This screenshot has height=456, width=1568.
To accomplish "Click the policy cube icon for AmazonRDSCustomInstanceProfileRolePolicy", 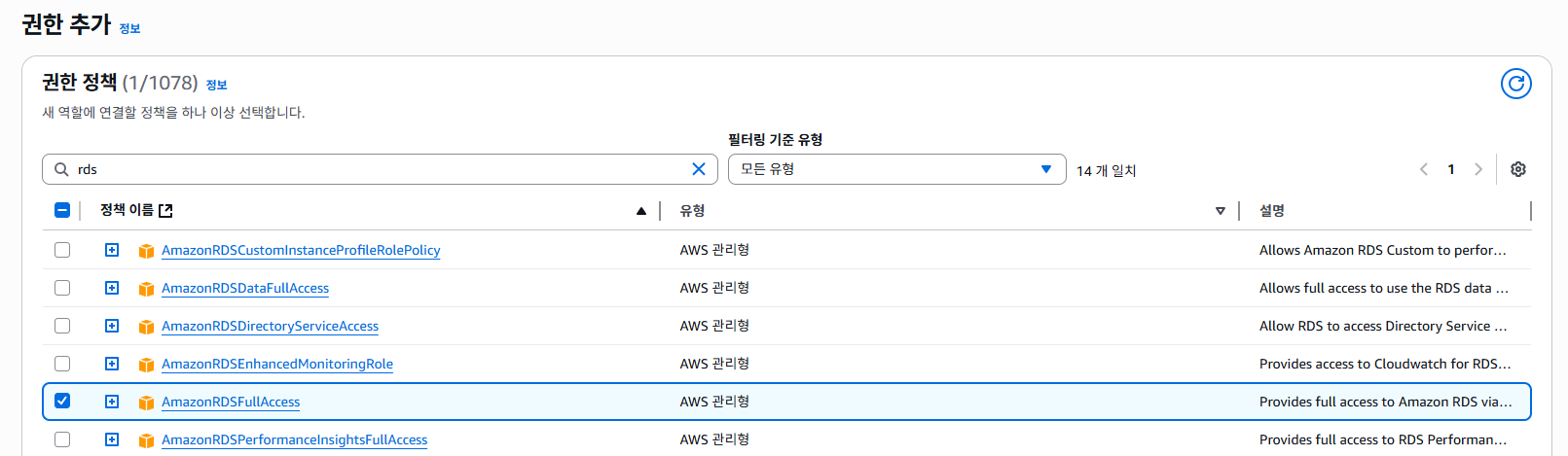I will click(x=146, y=251).
